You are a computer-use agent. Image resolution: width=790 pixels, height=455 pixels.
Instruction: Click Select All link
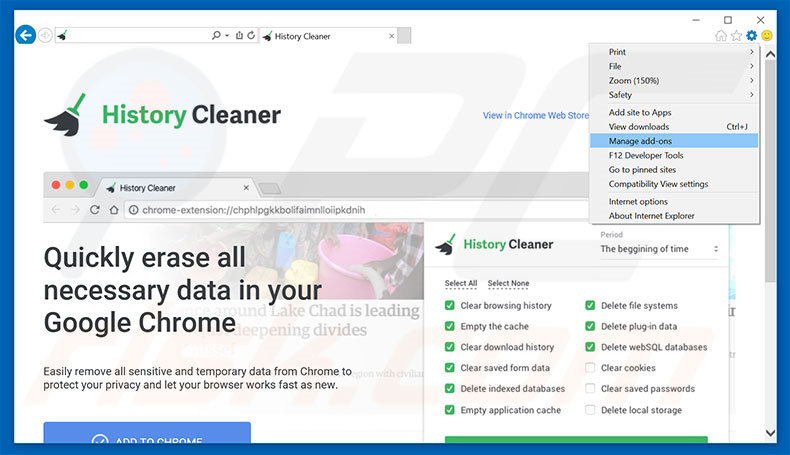460,283
